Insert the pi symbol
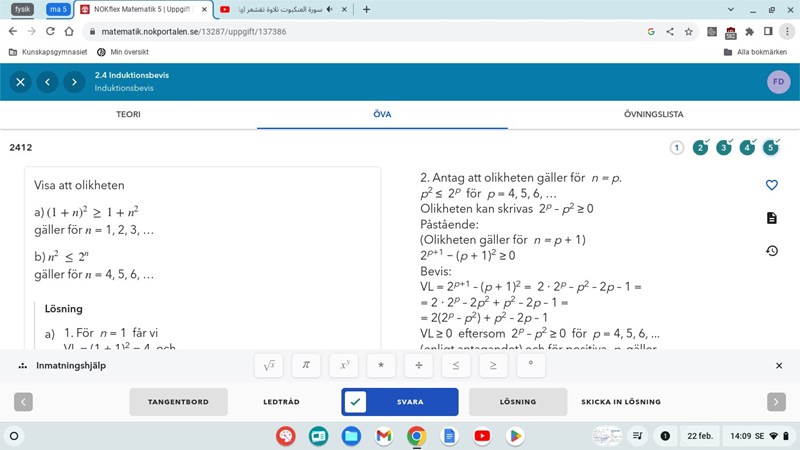The image size is (800, 450). (306, 366)
